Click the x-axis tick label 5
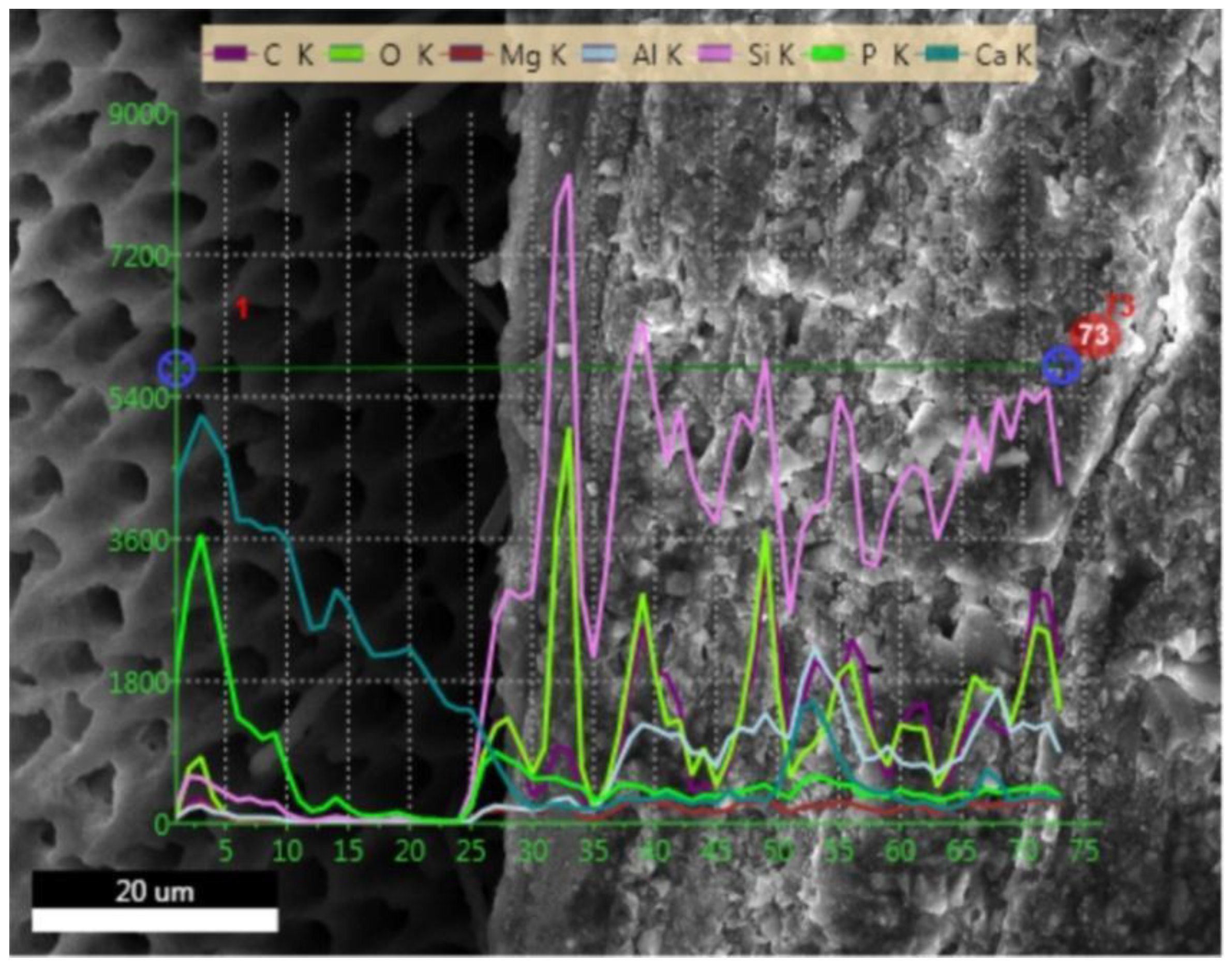 (x=226, y=850)
